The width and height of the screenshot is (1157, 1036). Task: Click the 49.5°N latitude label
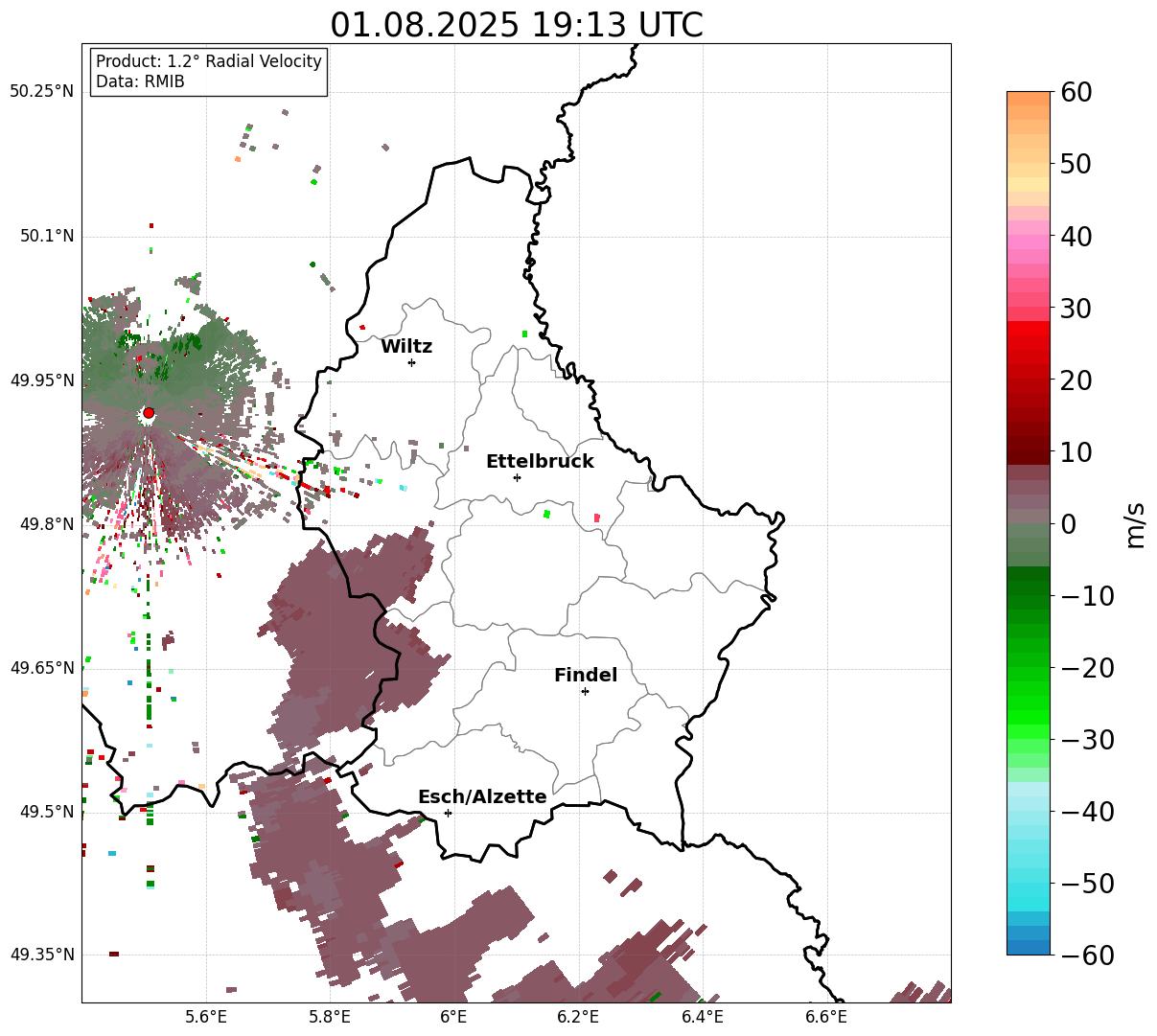(46, 812)
